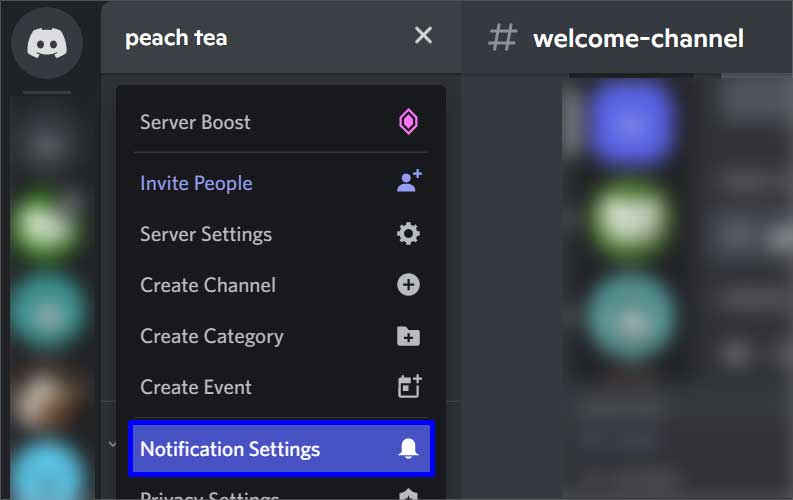The width and height of the screenshot is (793, 500).
Task: Choose Invite People from menu
Action: coord(281,183)
